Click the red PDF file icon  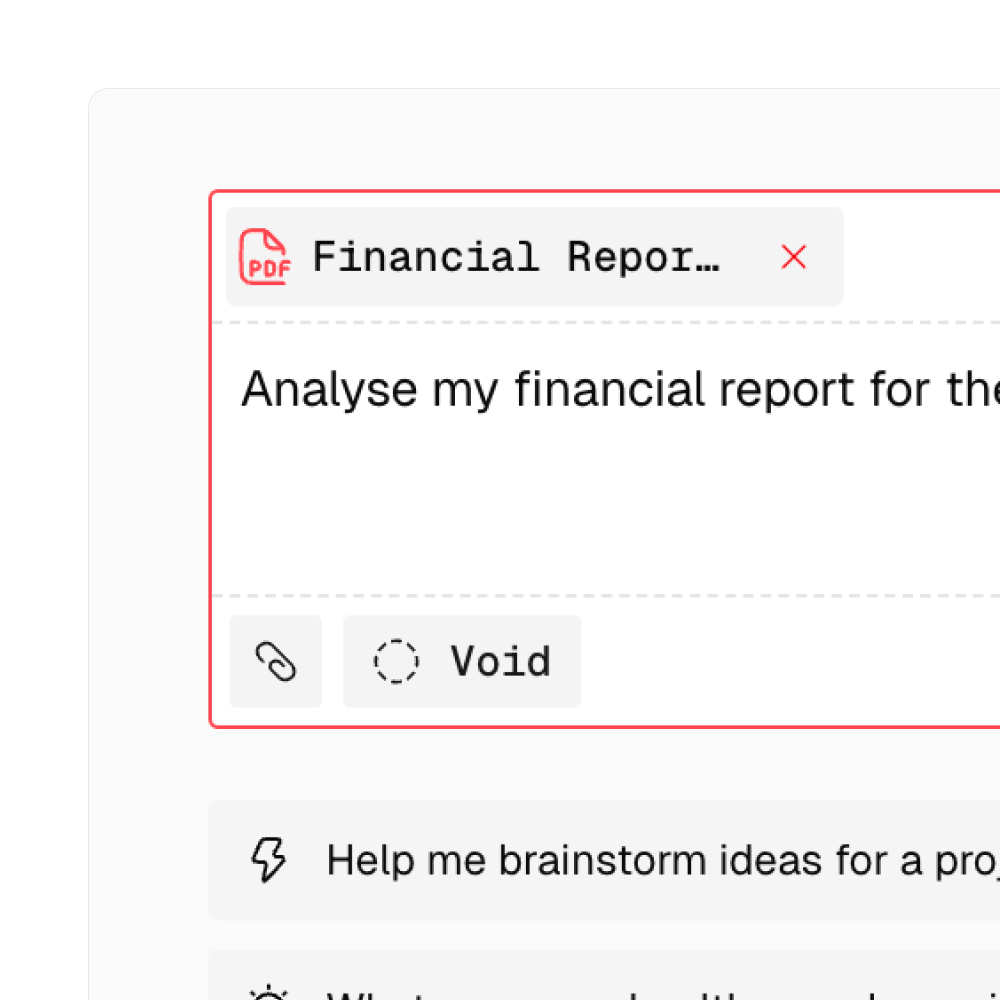pyautogui.click(x=264, y=257)
